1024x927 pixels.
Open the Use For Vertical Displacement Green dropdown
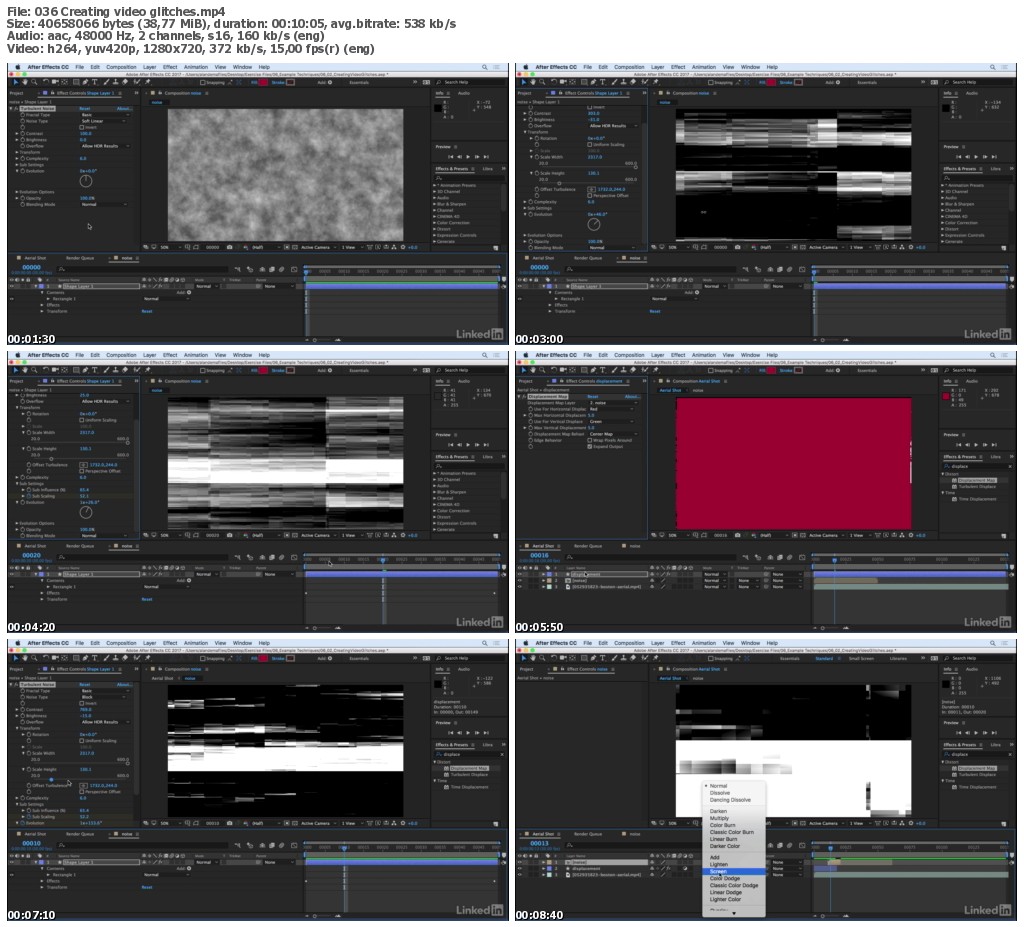(x=613, y=422)
